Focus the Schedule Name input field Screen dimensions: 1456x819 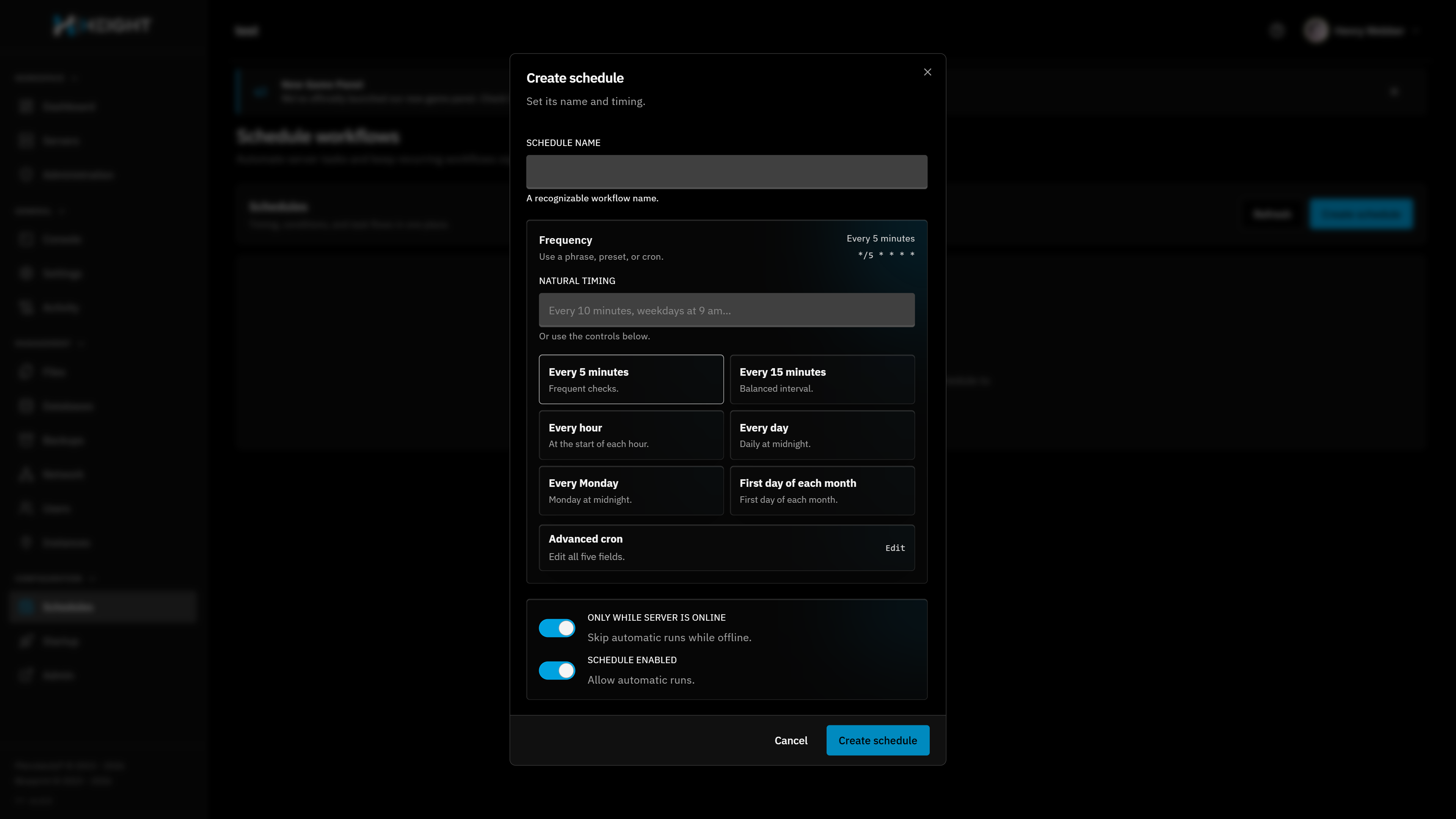[x=726, y=172]
